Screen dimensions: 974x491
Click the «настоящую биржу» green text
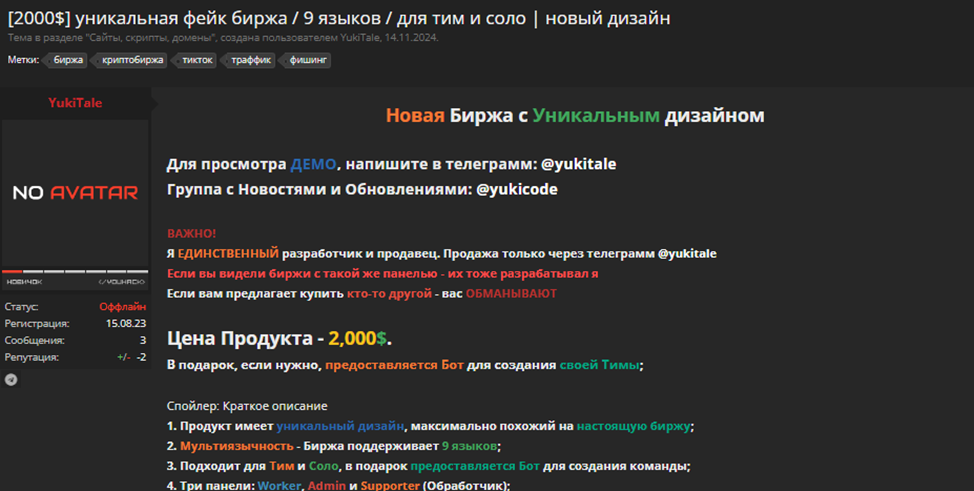coord(634,426)
